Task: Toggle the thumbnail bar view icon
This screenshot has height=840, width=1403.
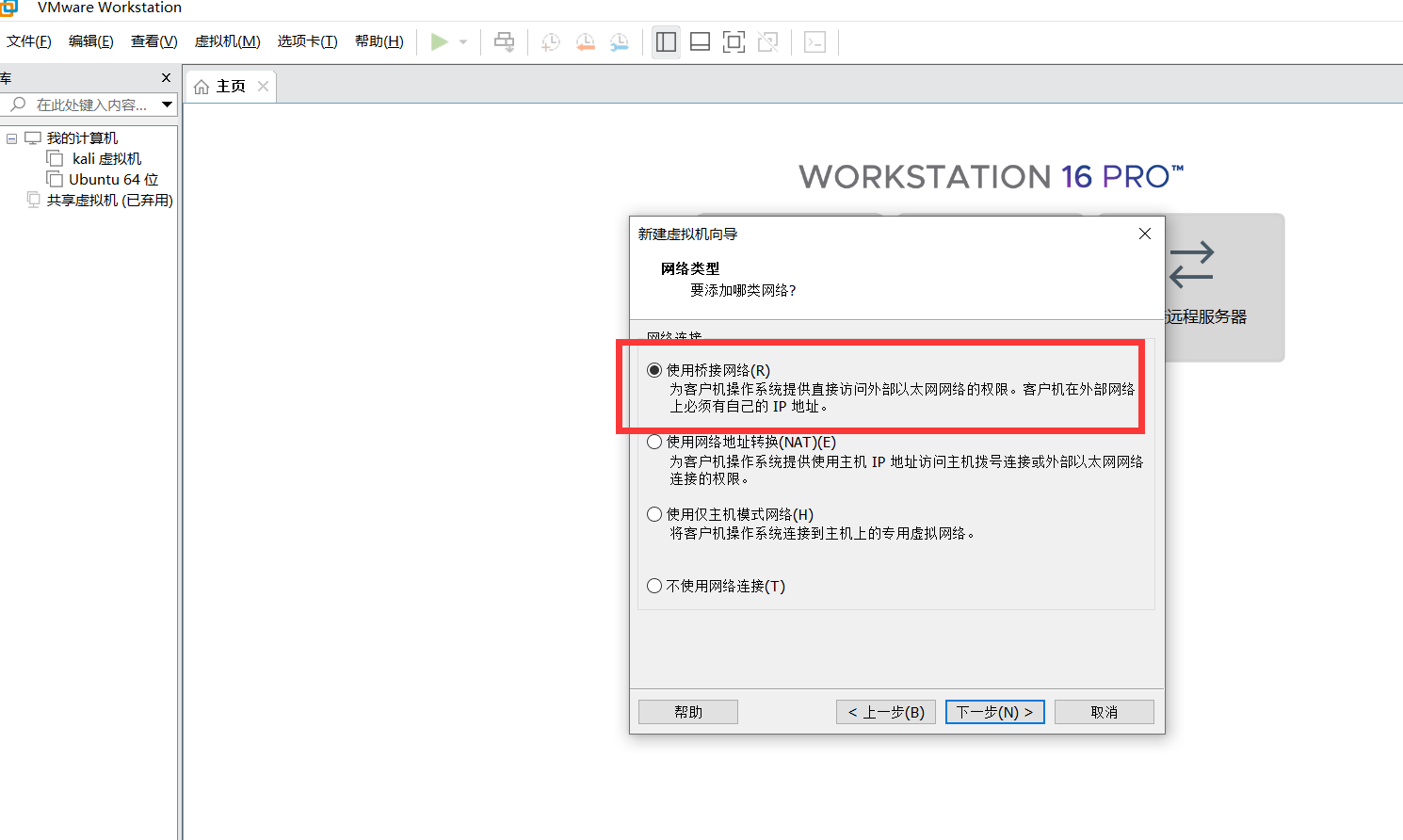Action: tap(700, 42)
